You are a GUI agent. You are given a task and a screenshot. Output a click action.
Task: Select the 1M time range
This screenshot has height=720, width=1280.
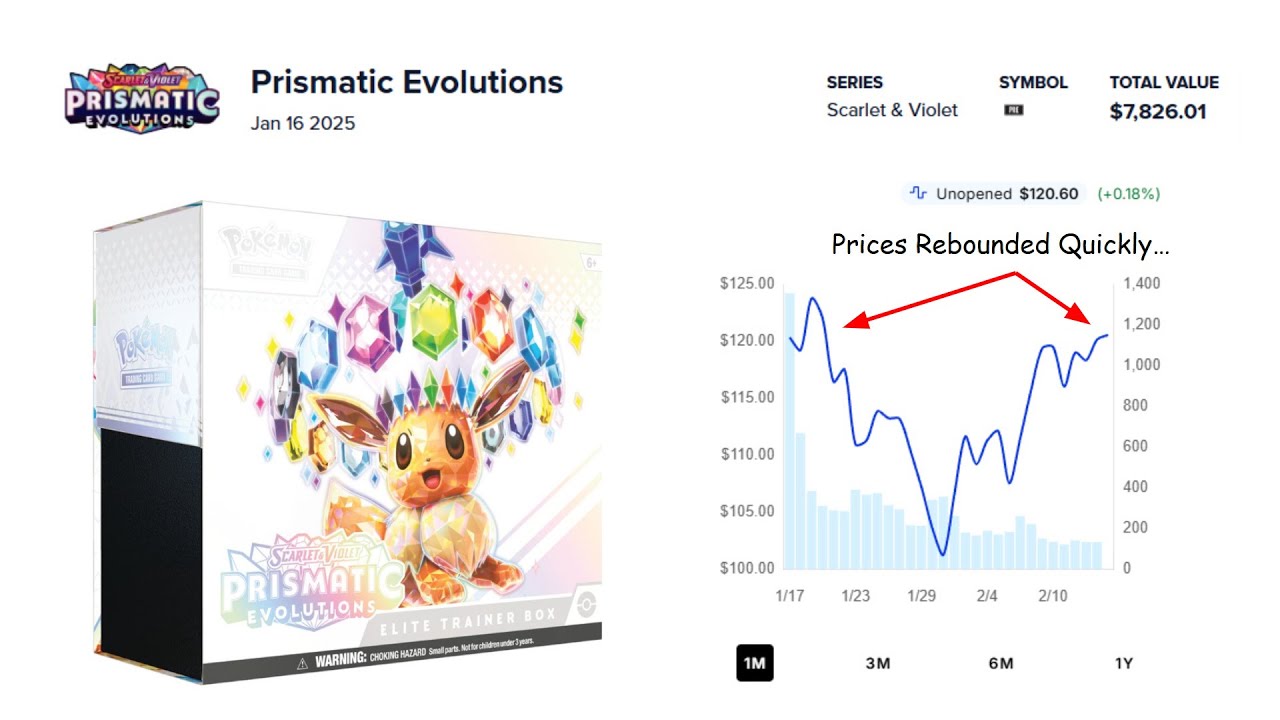coord(755,663)
